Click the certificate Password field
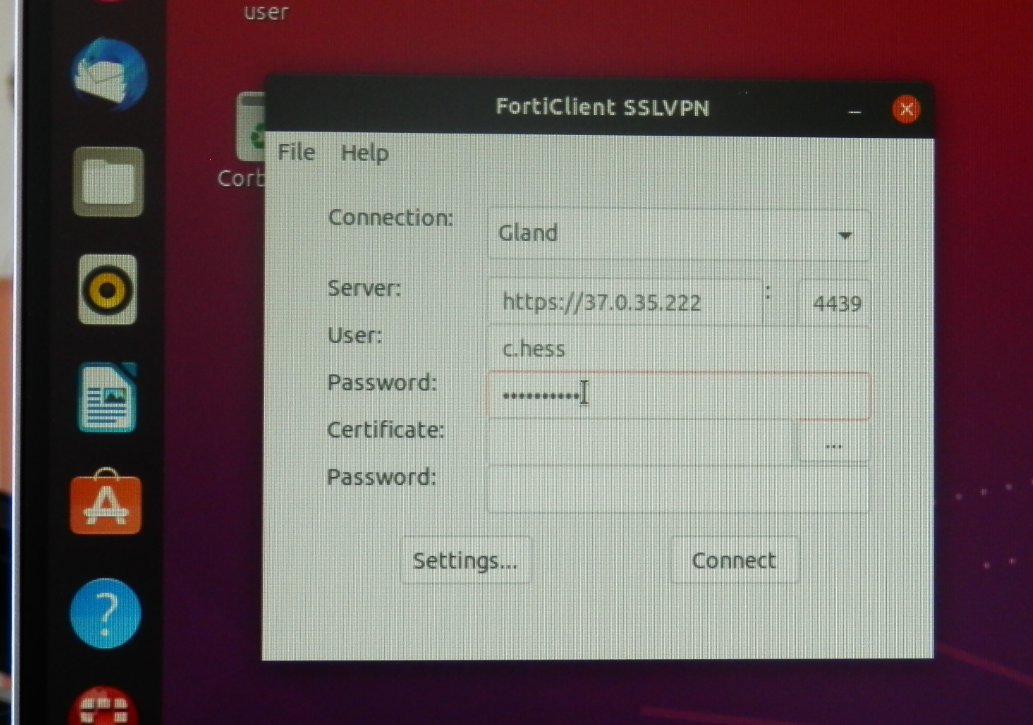 pyautogui.click(x=678, y=488)
